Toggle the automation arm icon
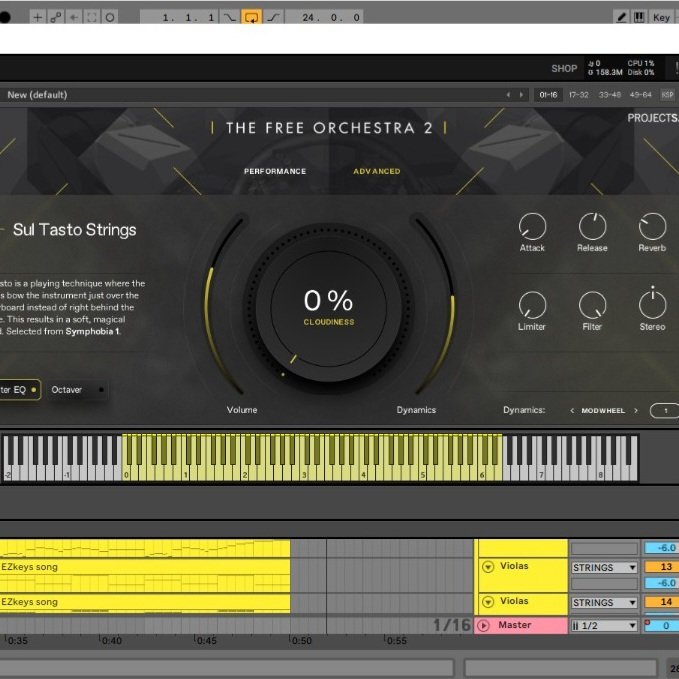The height and width of the screenshot is (679, 679). pos(56,17)
